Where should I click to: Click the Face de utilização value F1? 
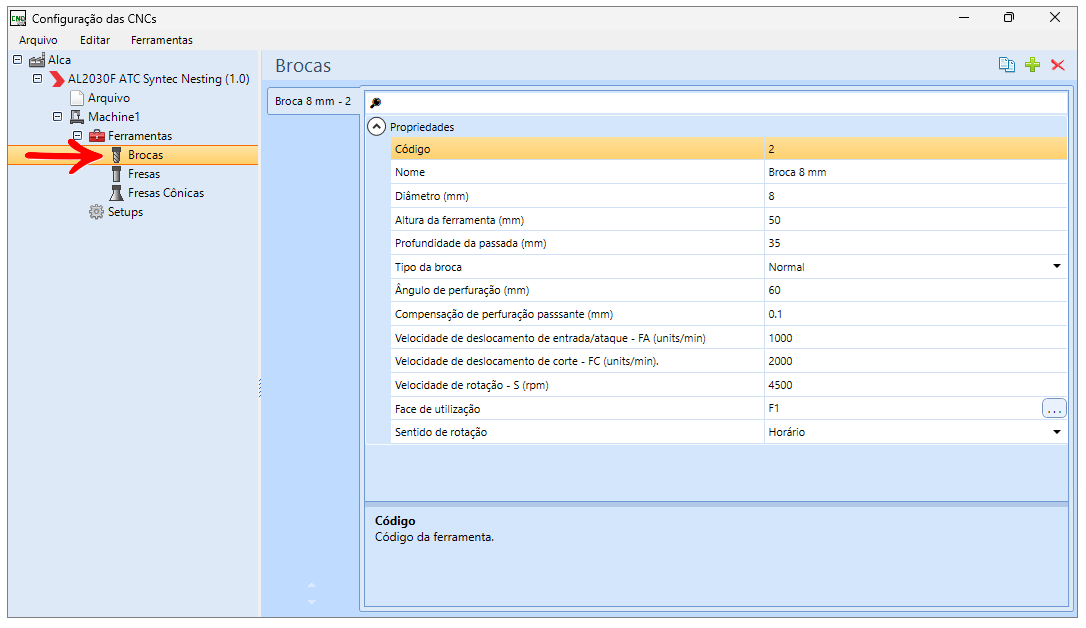pyautogui.click(x=902, y=409)
